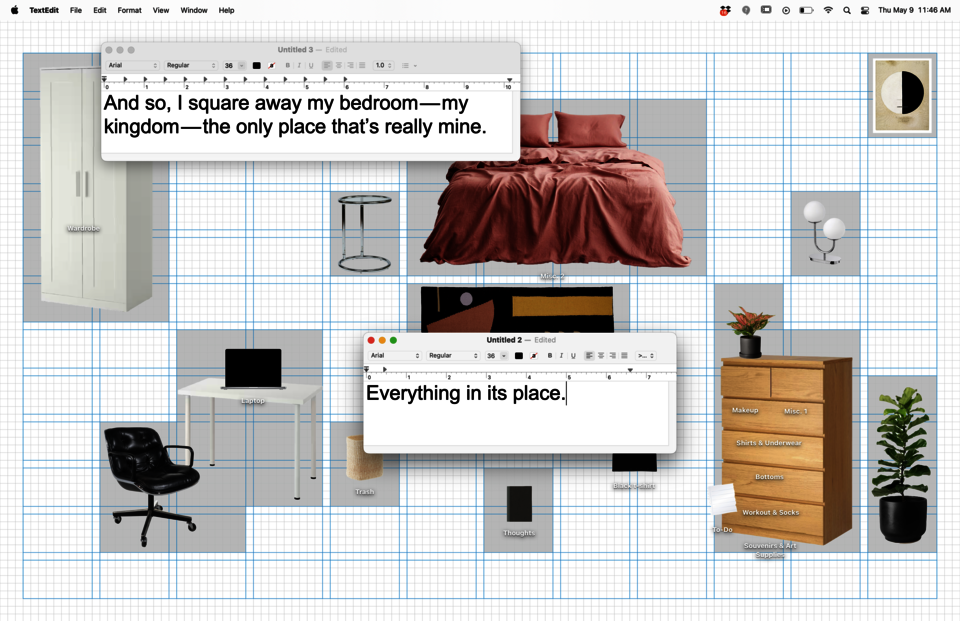Image resolution: width=960 pixels, height=621 pixels.
Task: Open text color swatch in Untitled 2
Action: (519, 355)
